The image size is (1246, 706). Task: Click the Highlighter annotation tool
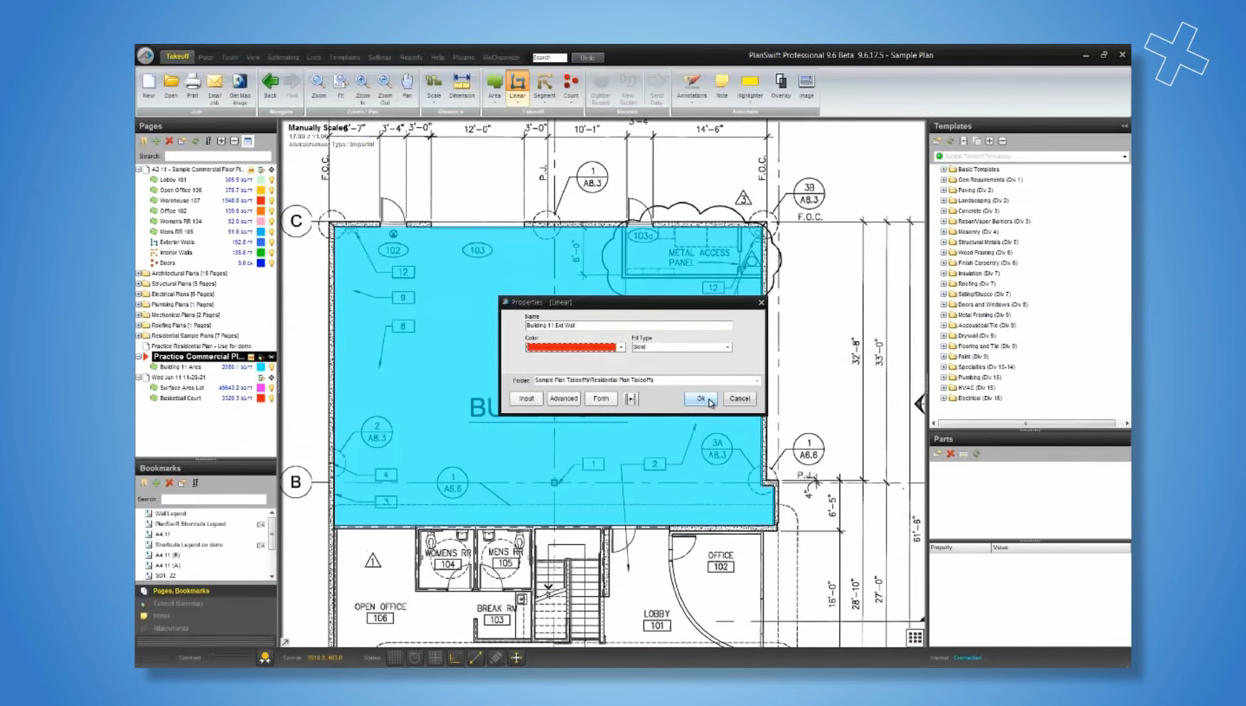[749, 86]
